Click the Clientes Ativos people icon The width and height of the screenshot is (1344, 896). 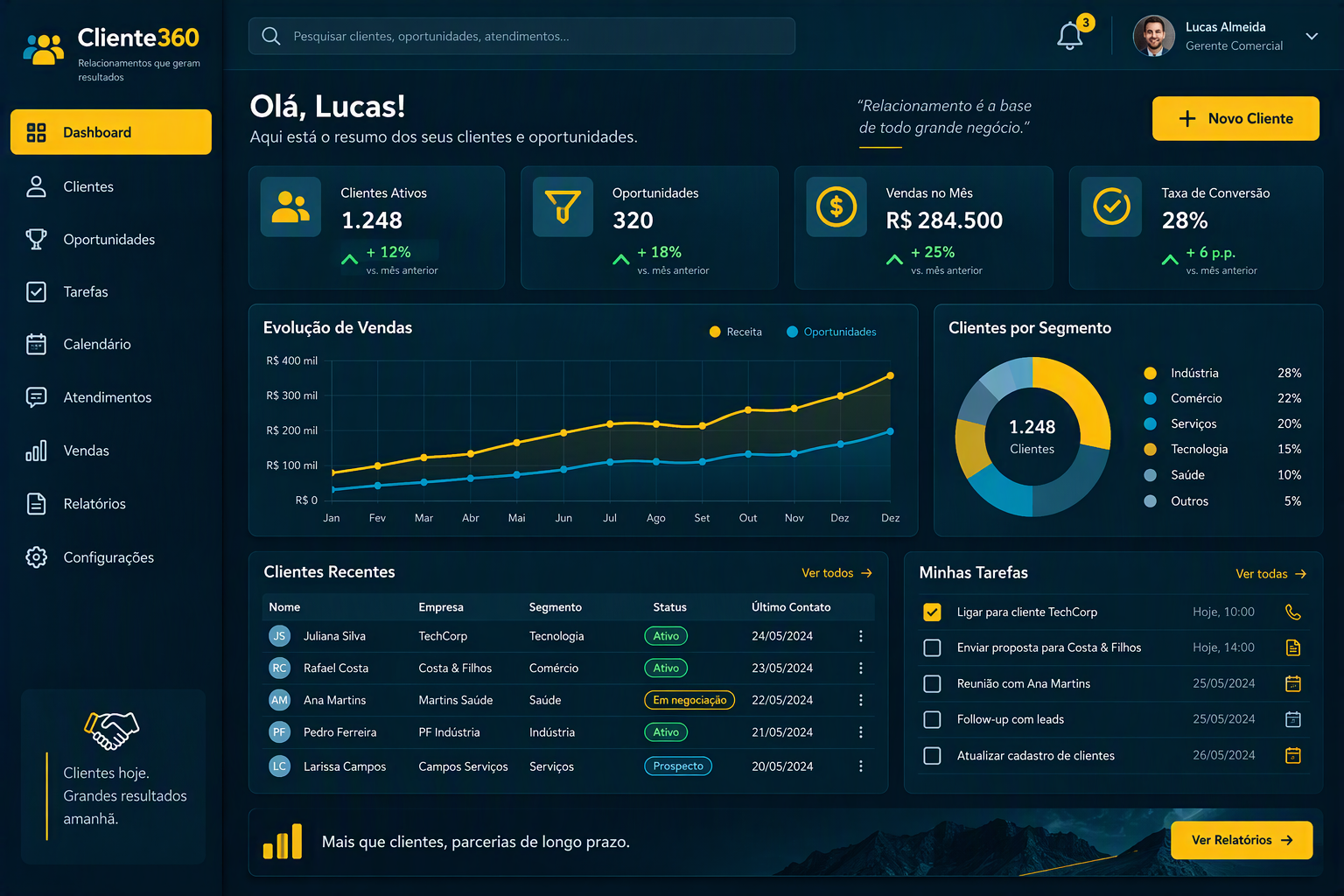(290, 207)
